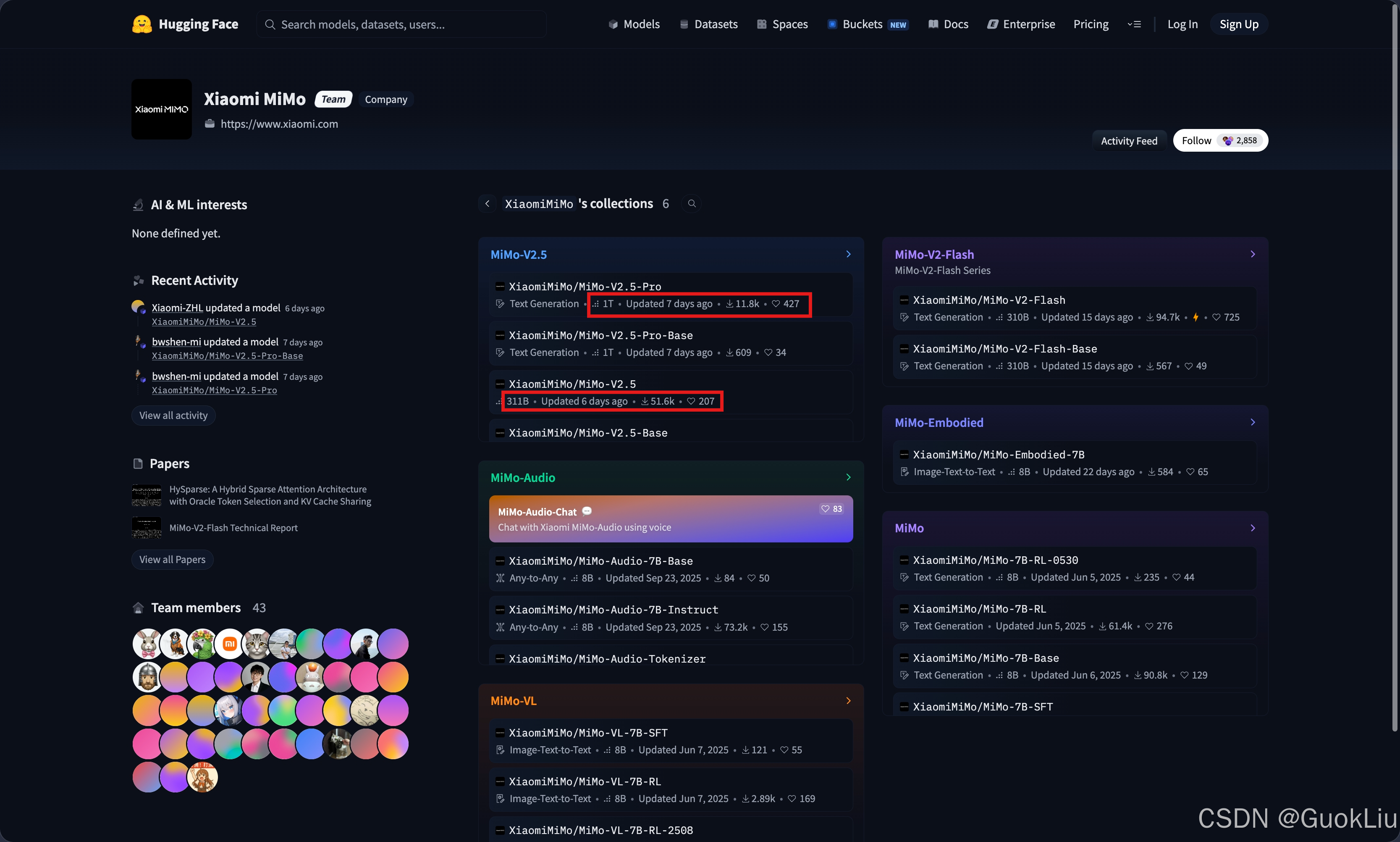The width and height of the screenshot is (1400, 842).
Task: Click the Buckets icon in navbar
Action: (x=832, y=24)
